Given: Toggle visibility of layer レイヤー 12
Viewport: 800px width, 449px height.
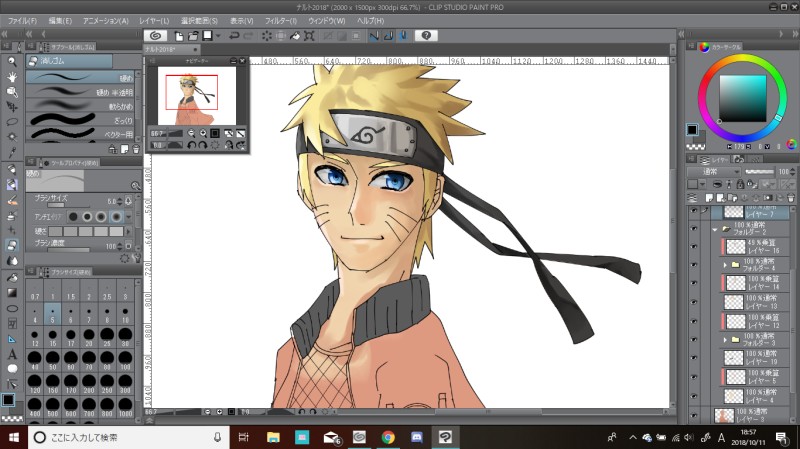Looking at the screenshot, I should (693, 321).
